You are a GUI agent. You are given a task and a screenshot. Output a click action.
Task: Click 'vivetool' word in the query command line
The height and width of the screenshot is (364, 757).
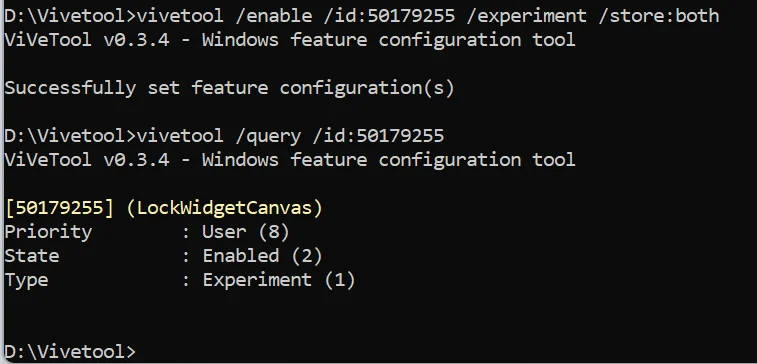180,136
